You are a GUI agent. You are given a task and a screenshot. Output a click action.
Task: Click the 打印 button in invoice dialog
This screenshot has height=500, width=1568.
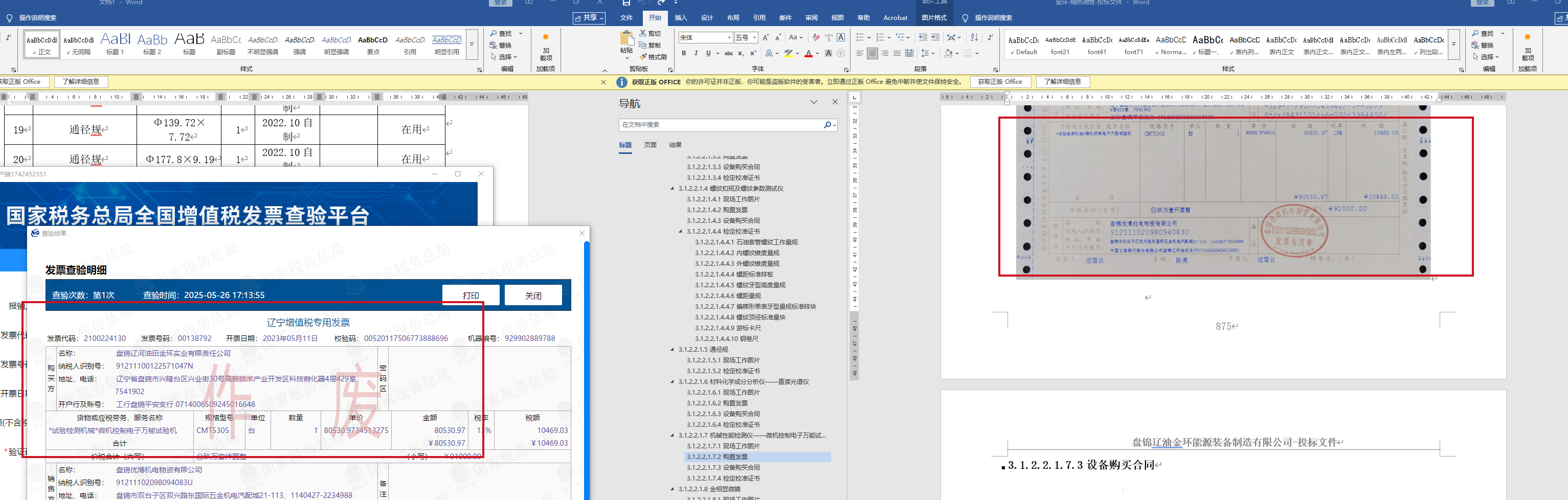pos(471,296)
